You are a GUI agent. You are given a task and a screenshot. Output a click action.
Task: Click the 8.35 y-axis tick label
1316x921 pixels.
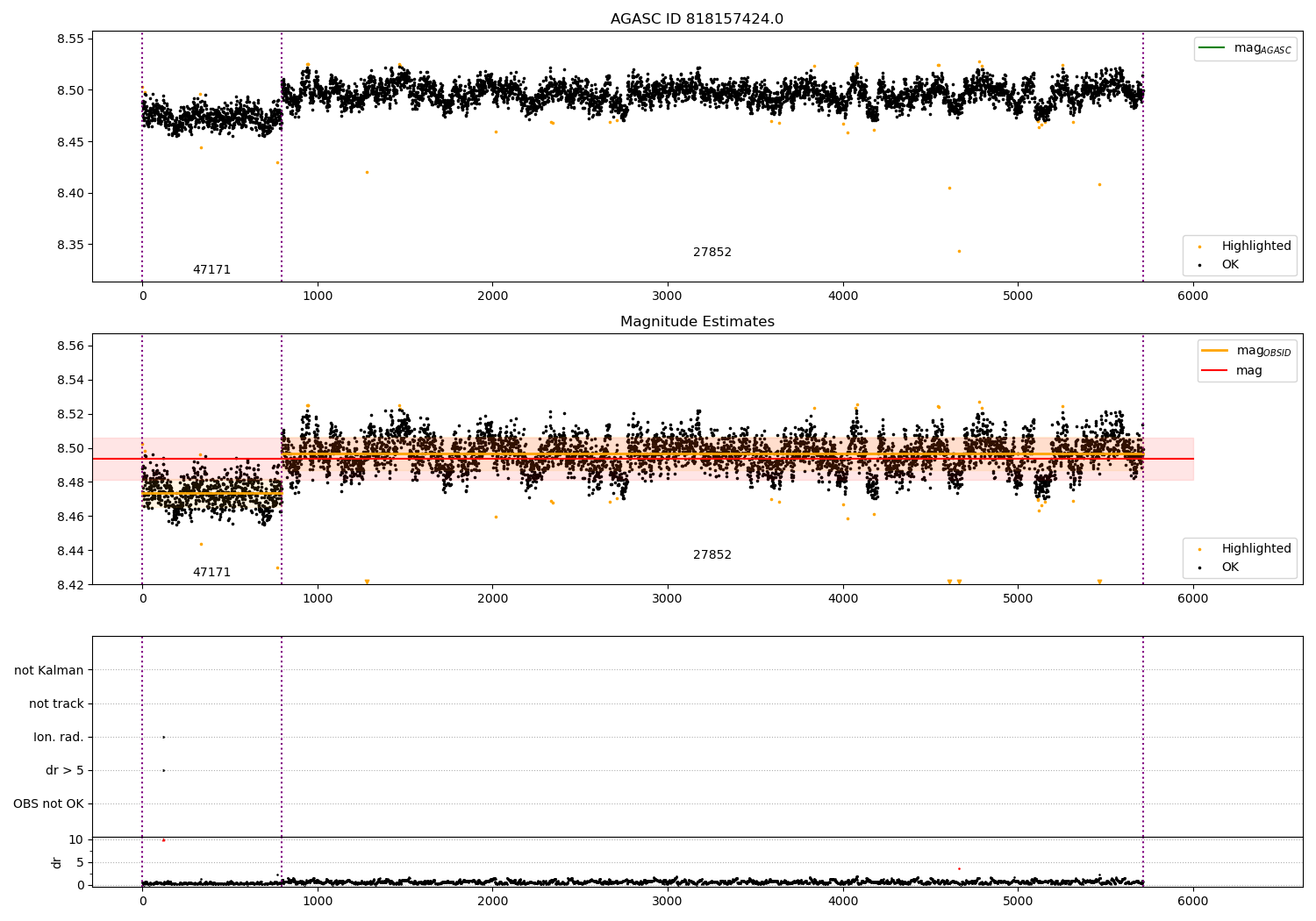pyautogui.click(x=69, y=245)
